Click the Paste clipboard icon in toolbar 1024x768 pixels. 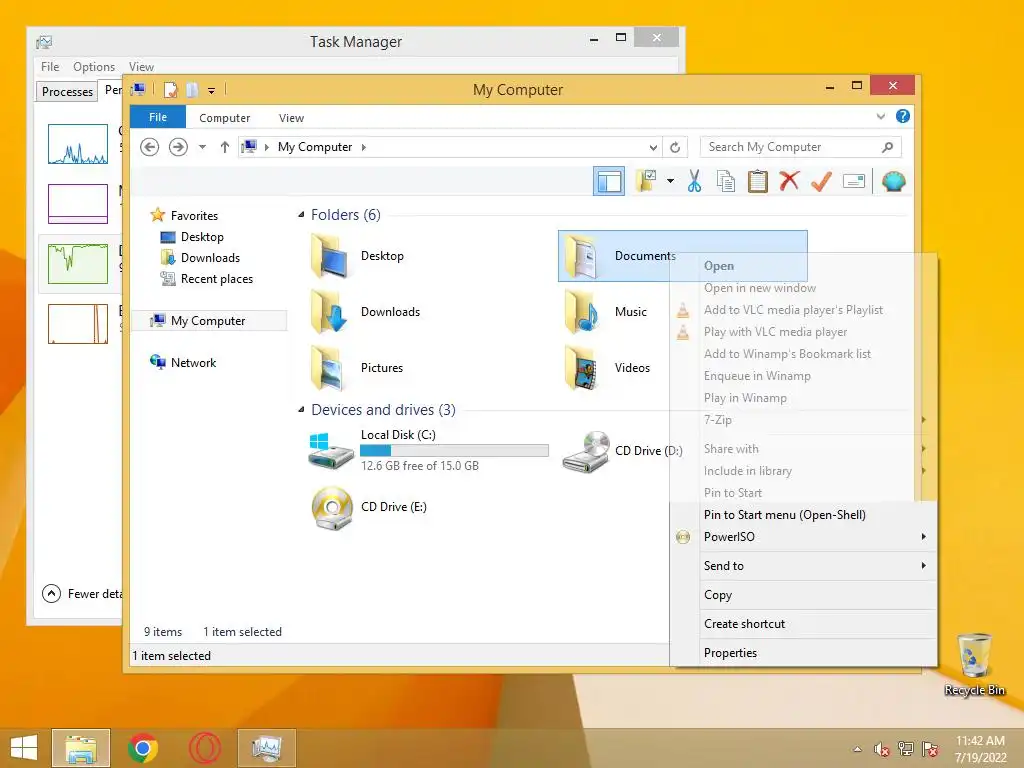tap(758, 182)
